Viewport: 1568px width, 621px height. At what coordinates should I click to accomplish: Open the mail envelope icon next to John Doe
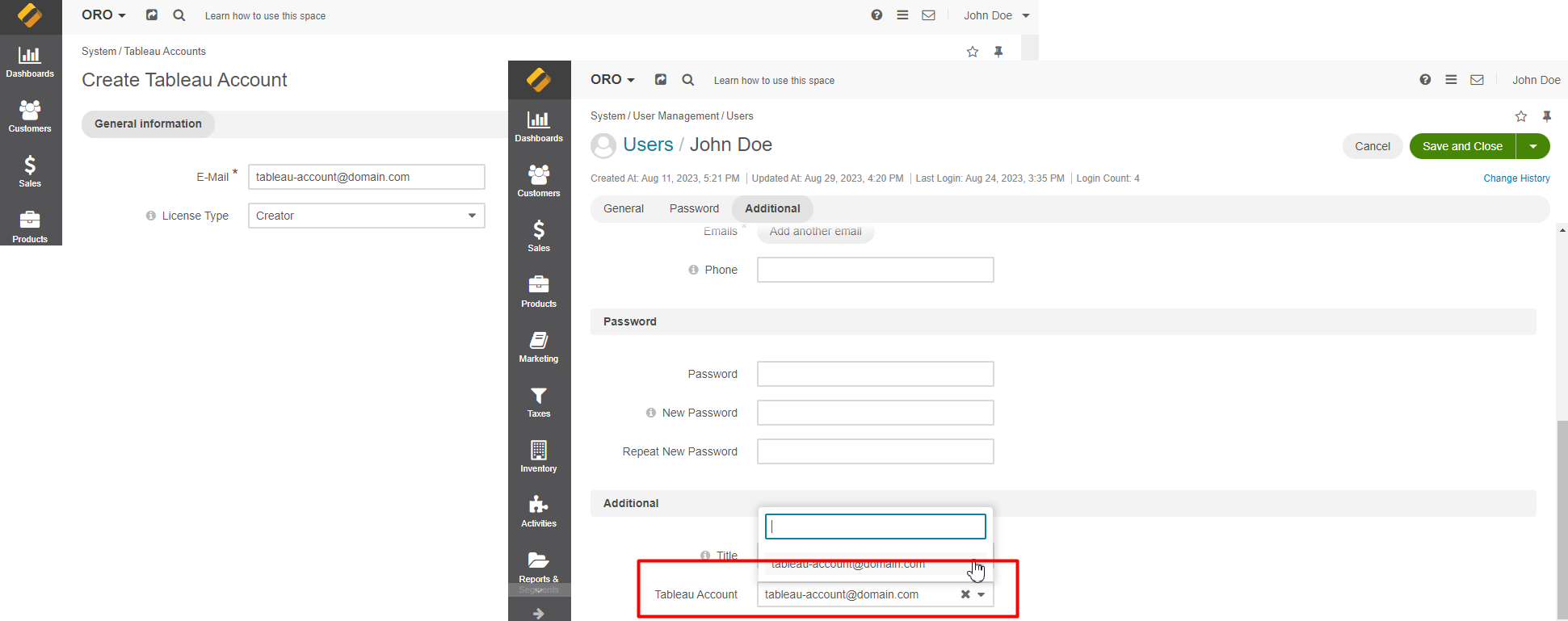(x=1477, y=80)
